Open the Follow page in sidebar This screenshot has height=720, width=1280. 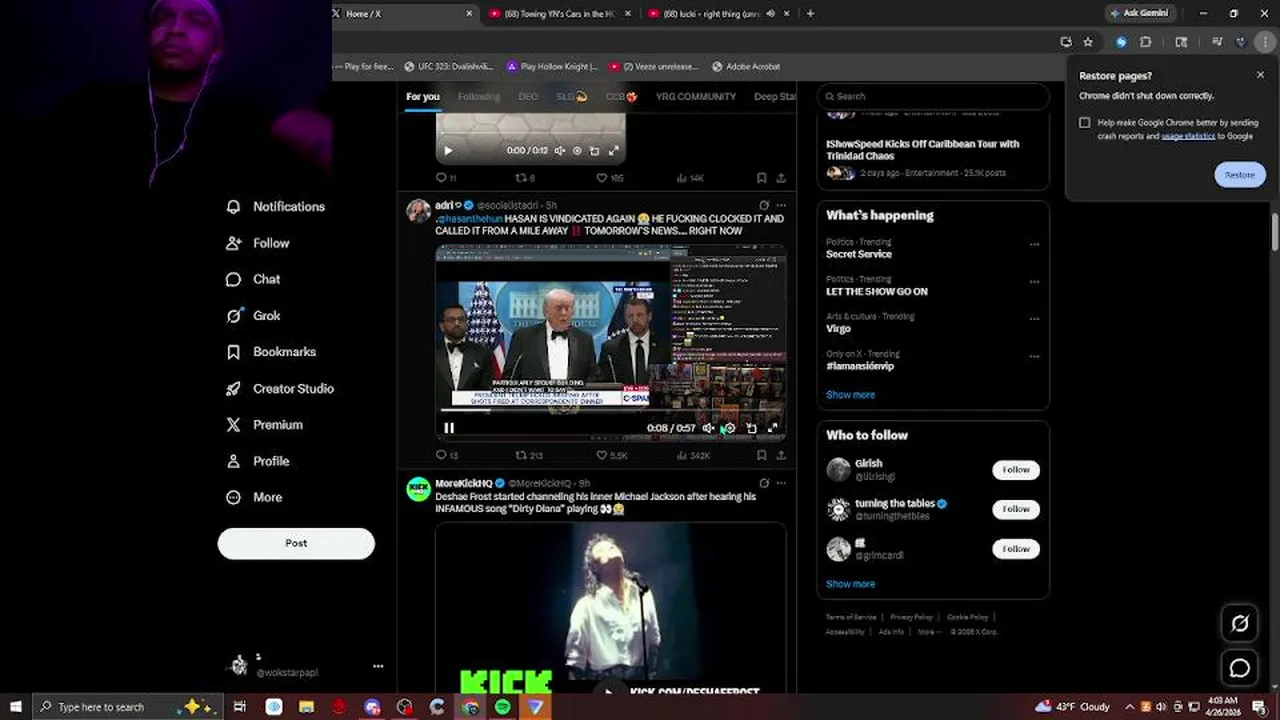point(258,243)
